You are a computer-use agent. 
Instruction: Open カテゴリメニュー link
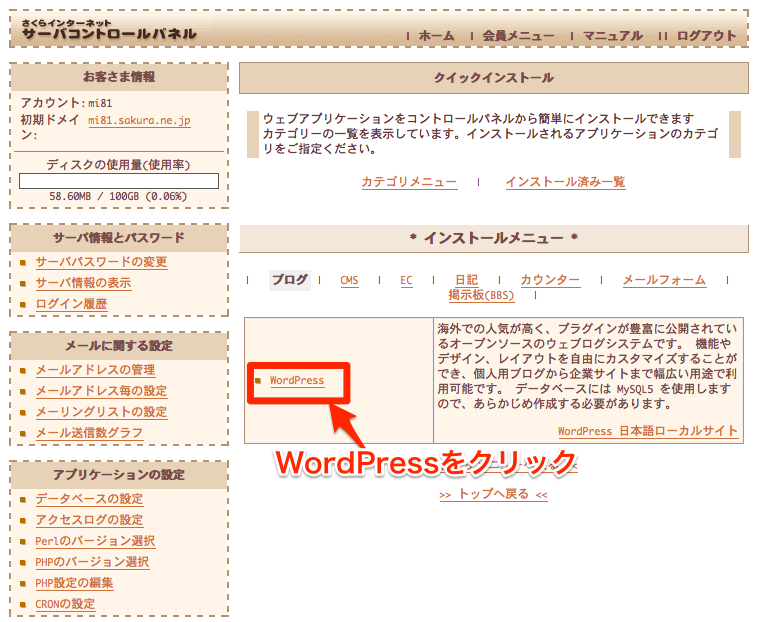coord(410,182)
